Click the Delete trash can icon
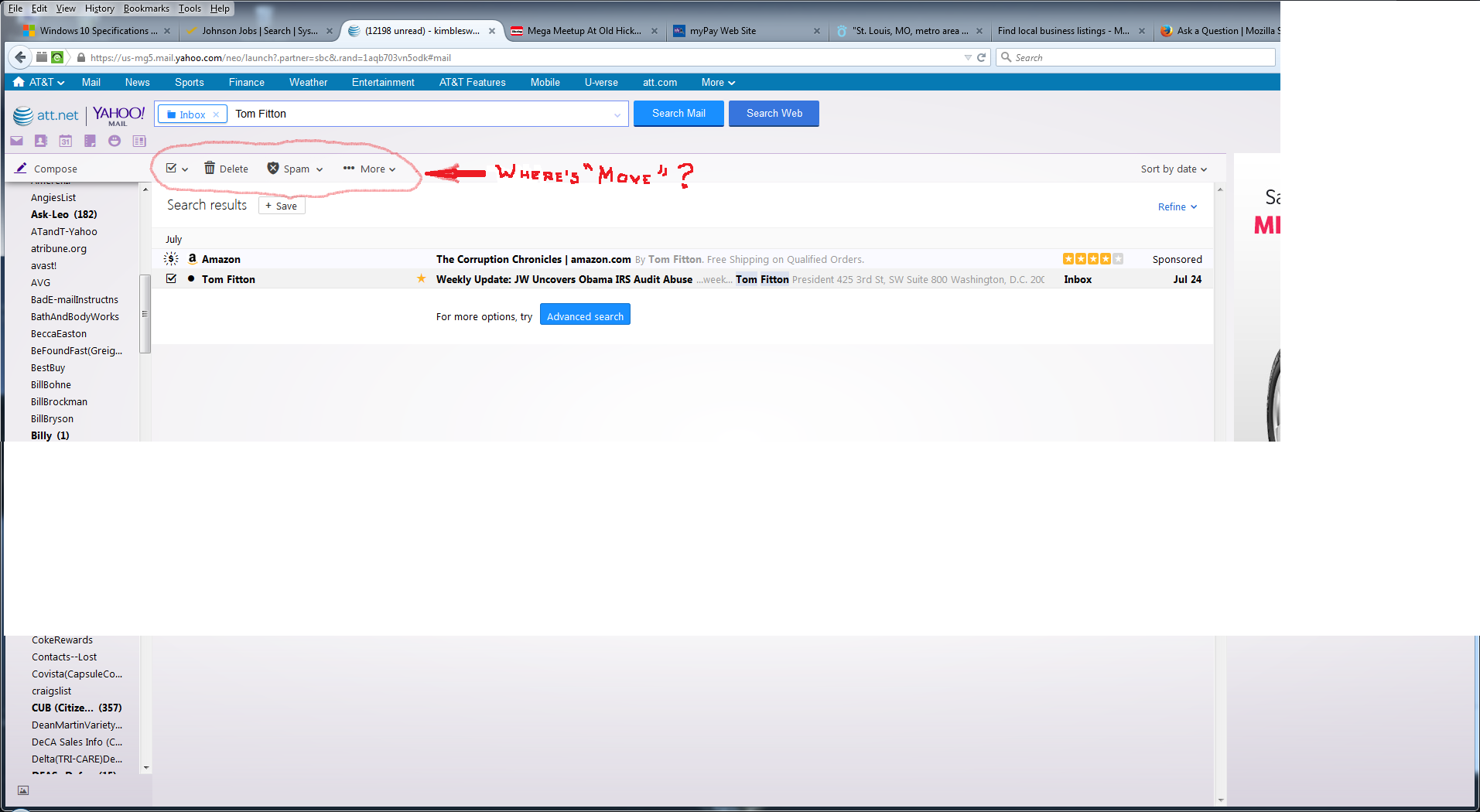The width and height of the screenshot is (1480, 812). [210, 168]
